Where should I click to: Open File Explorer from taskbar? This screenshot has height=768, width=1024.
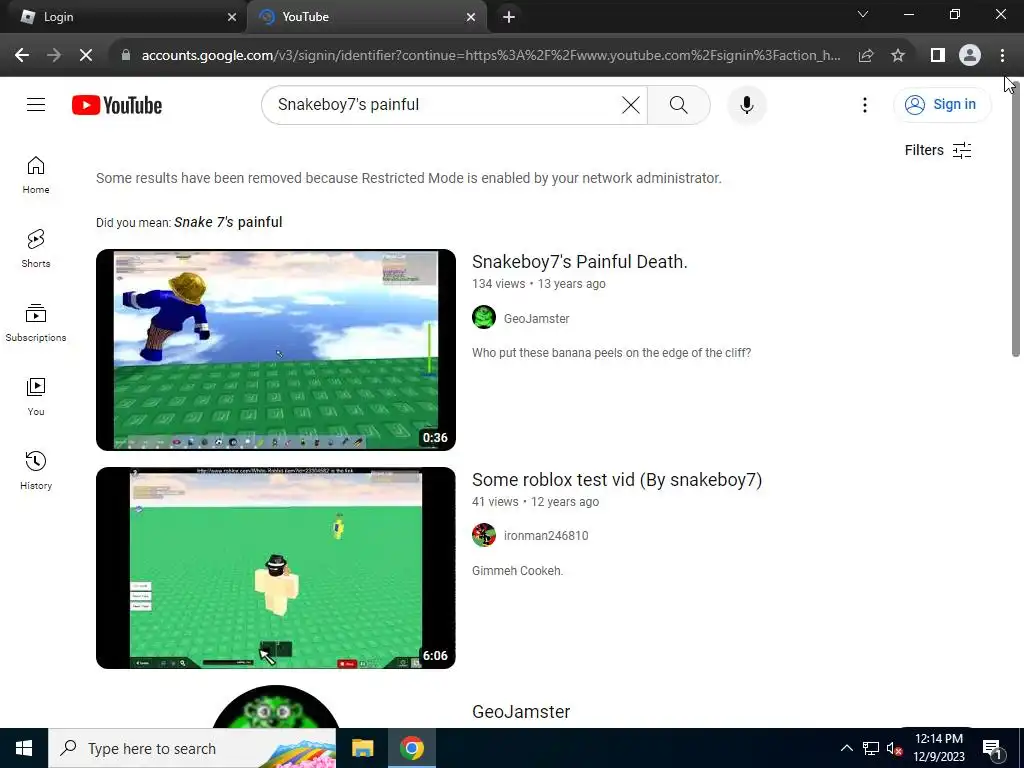pos(362,748)
